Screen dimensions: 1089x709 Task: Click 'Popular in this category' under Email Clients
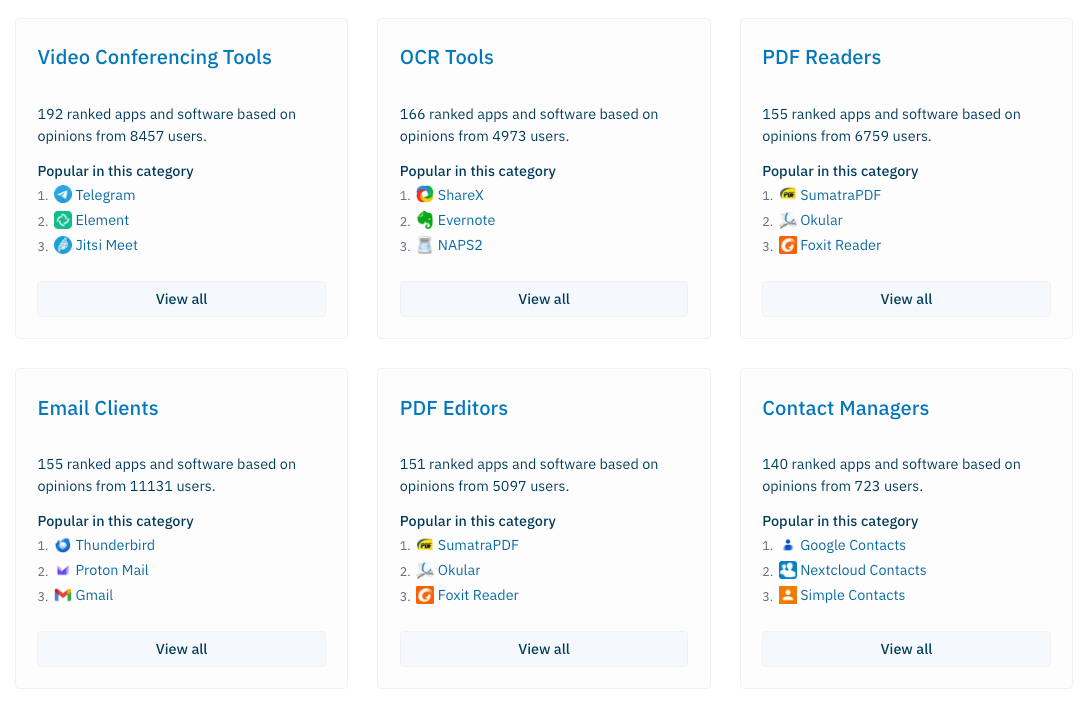point(115,521)
